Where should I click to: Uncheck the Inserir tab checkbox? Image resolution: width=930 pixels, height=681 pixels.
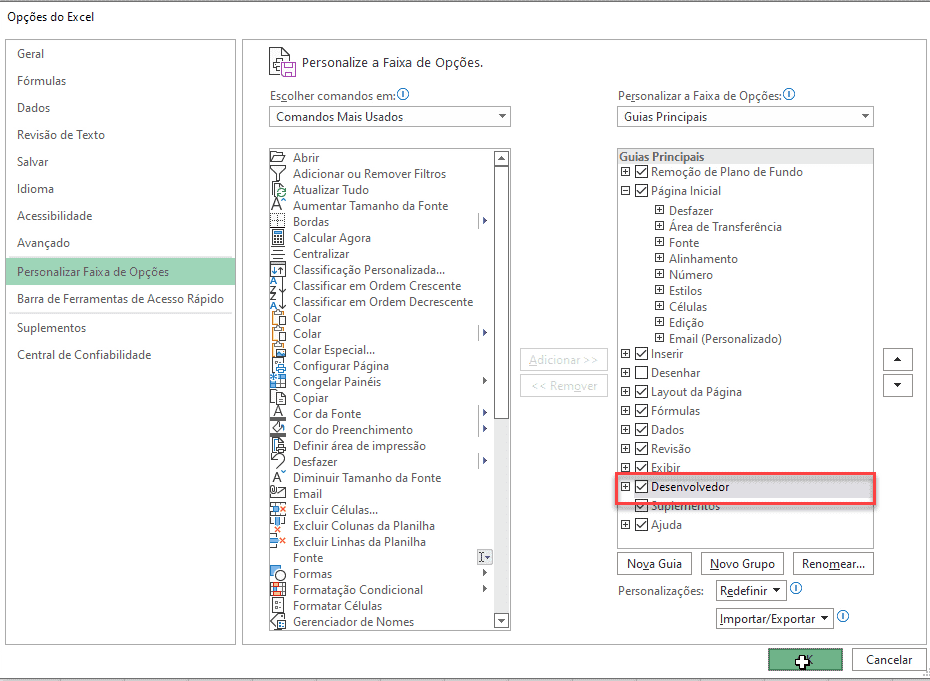pyautogui.click(x=641, y=354)
